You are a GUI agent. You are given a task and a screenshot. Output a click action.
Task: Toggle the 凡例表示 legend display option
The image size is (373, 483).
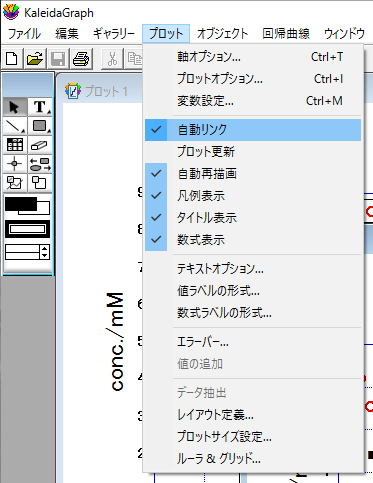tap(253, 196)
